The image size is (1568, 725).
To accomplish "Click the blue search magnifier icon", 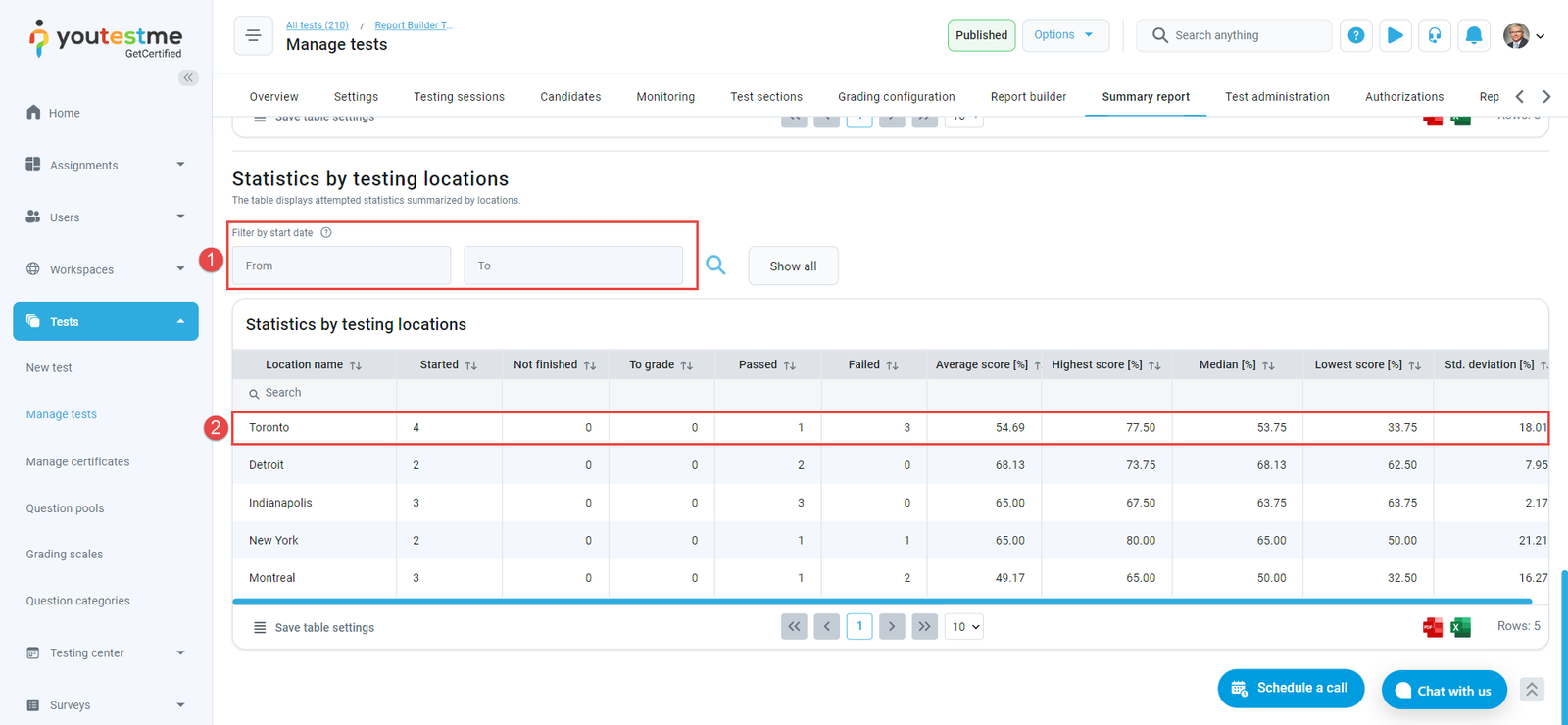I will pyautogui.click(x=715, y=266).
